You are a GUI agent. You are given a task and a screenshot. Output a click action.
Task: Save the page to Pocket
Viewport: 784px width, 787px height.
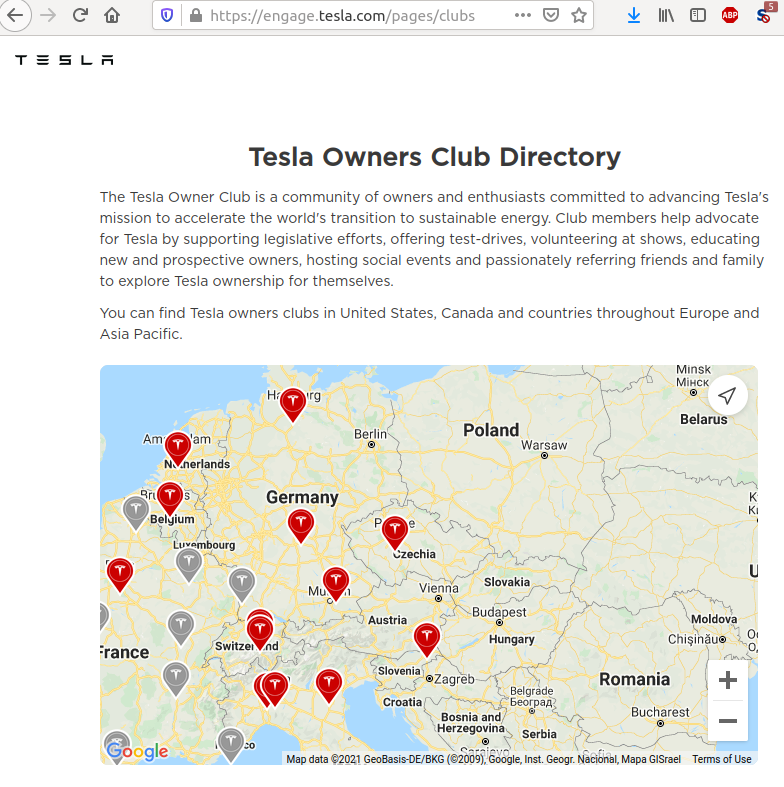tap(551, 16)
